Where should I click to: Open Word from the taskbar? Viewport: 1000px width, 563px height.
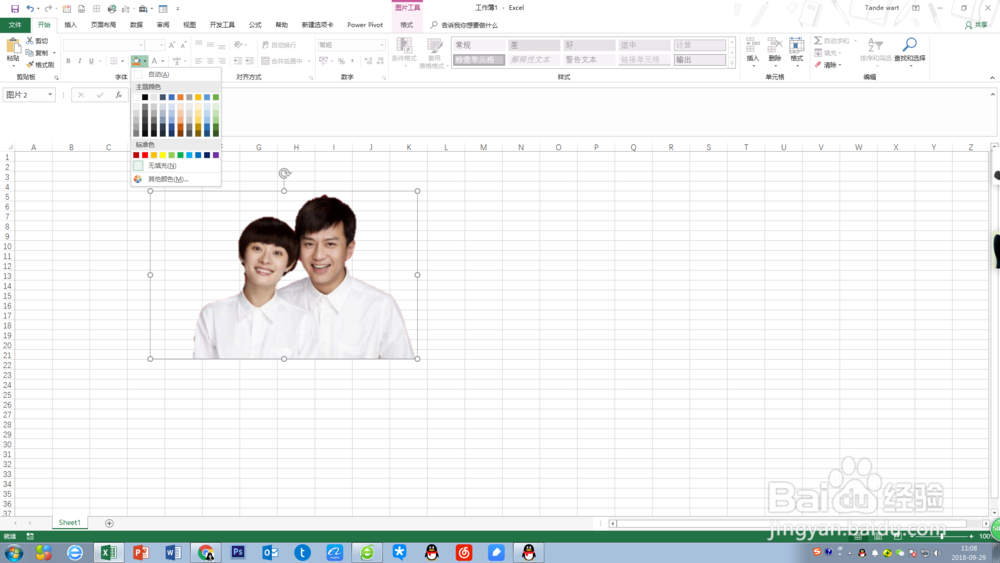tap(173, 552)
